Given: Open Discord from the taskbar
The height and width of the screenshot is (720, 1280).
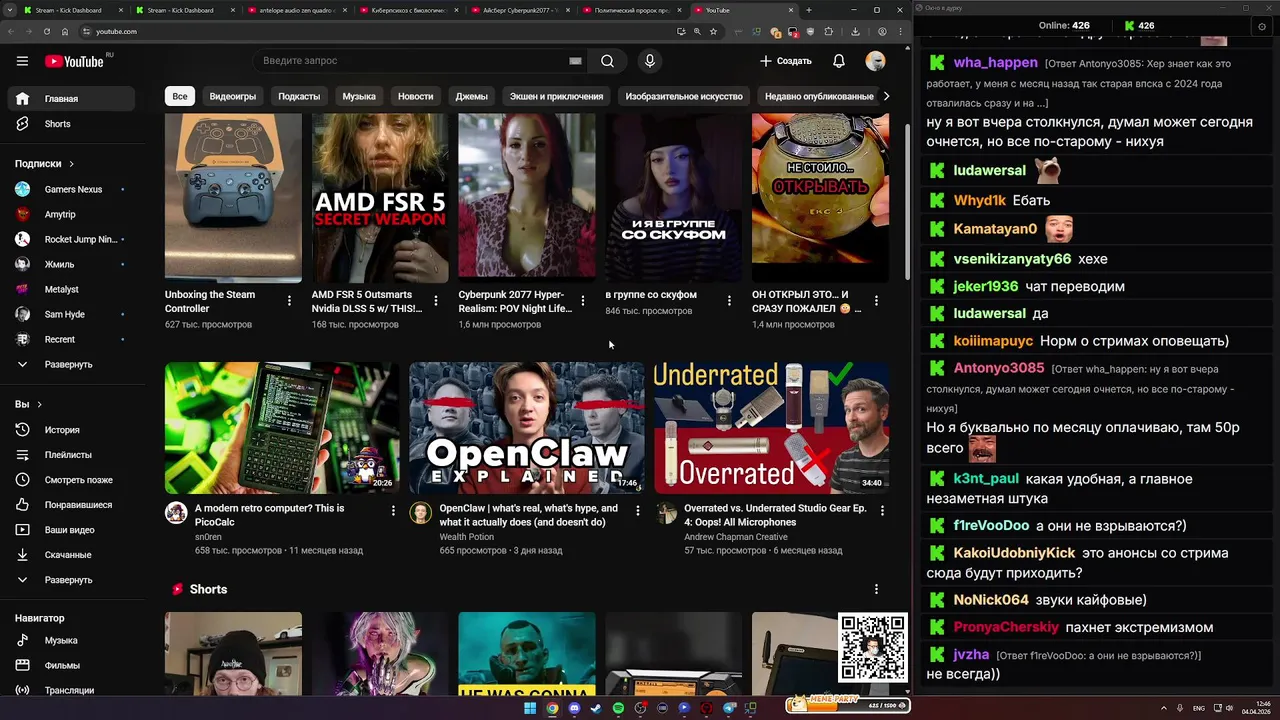Looking at the screenshot, I should tap(574, 708).
